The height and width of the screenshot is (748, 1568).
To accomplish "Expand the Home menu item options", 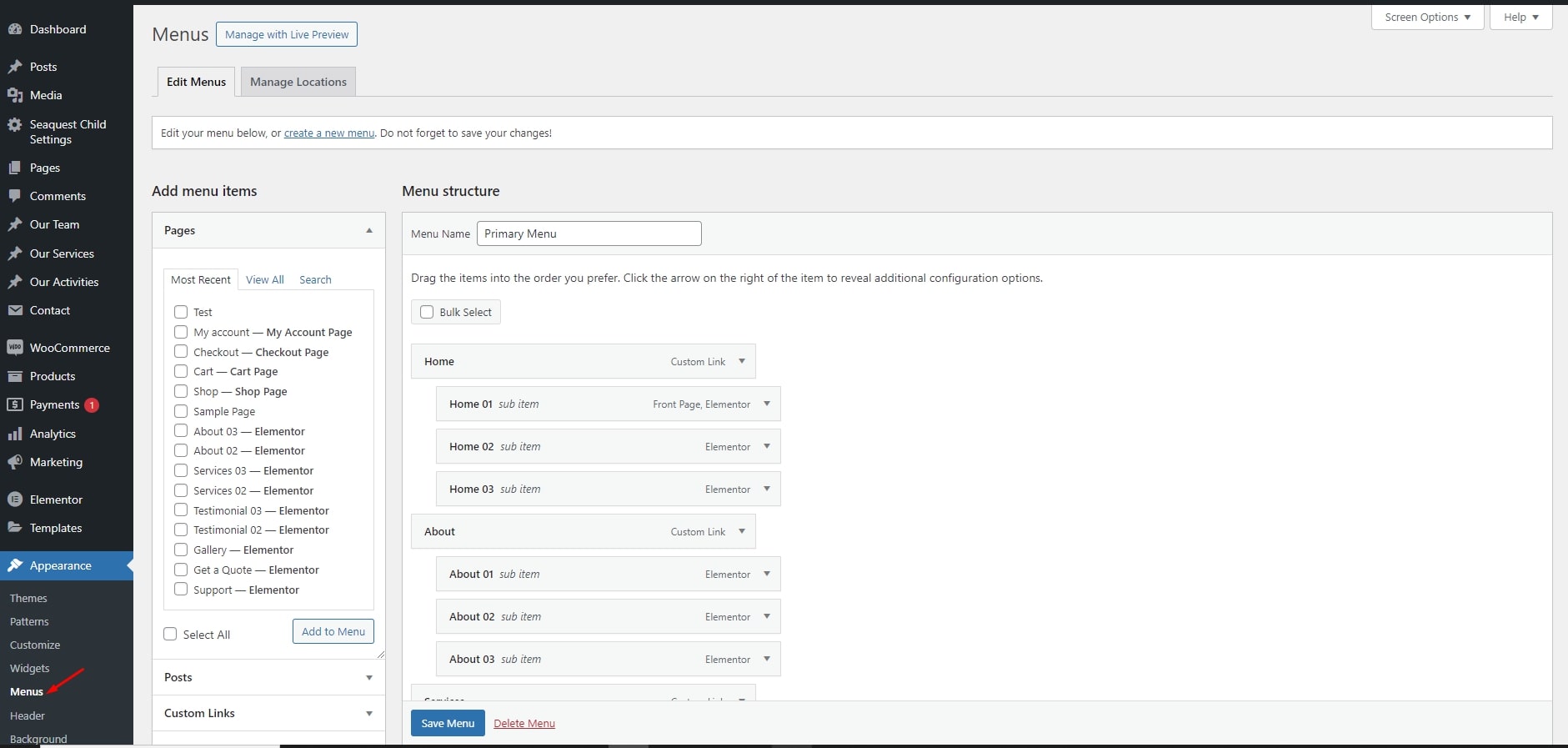I will (742, 361).
